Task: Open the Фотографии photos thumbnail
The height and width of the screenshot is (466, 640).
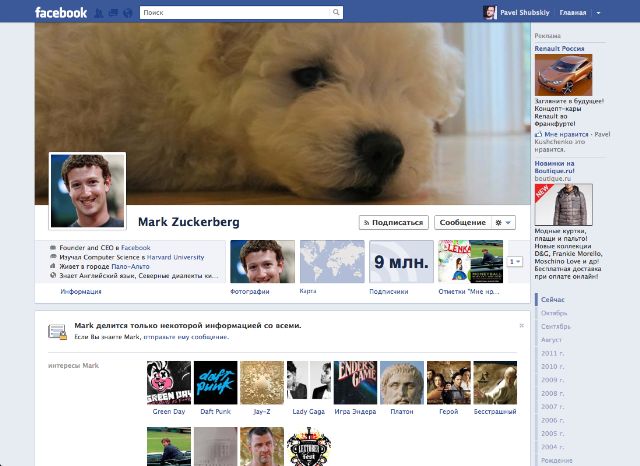Action: pos(262,262)
